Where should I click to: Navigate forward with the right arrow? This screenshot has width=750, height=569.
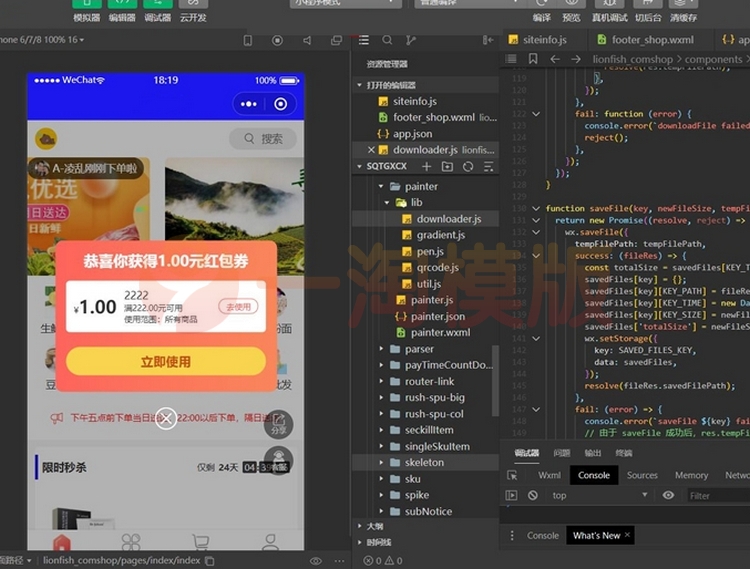click(x=576, y=59)
